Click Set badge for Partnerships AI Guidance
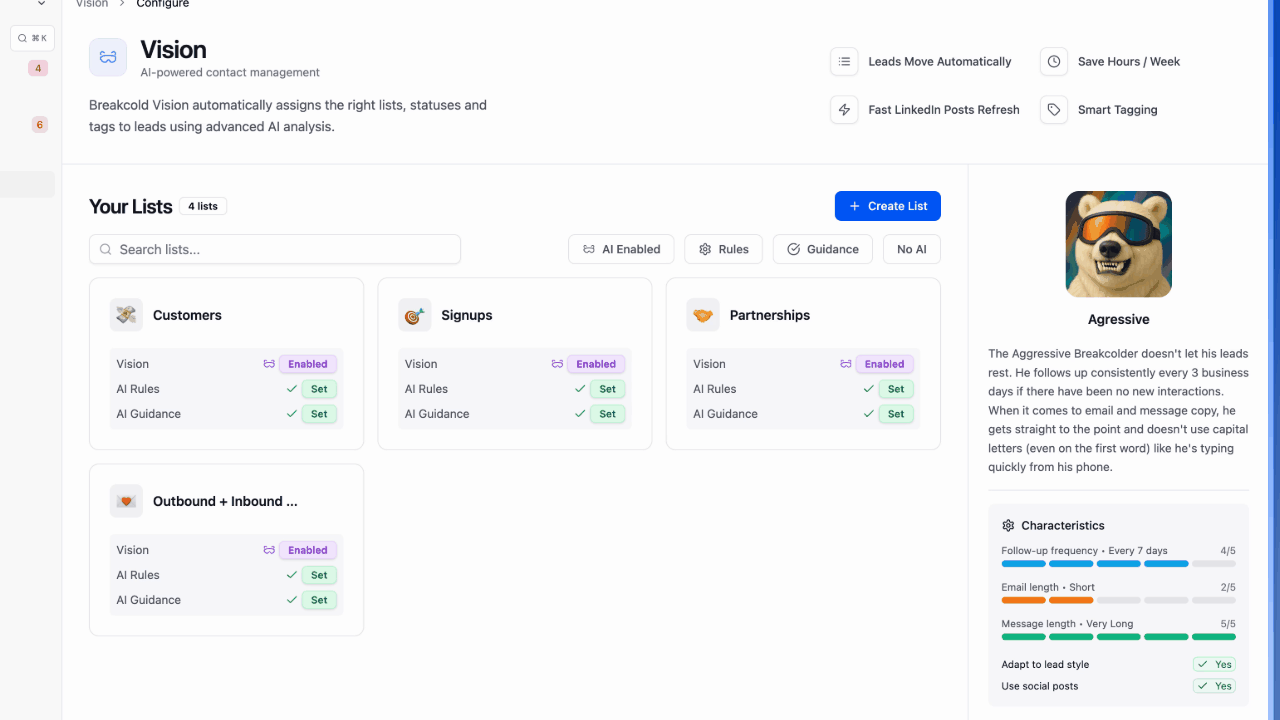This screenshot has width=1280, height=720. (x=896, y=414)
